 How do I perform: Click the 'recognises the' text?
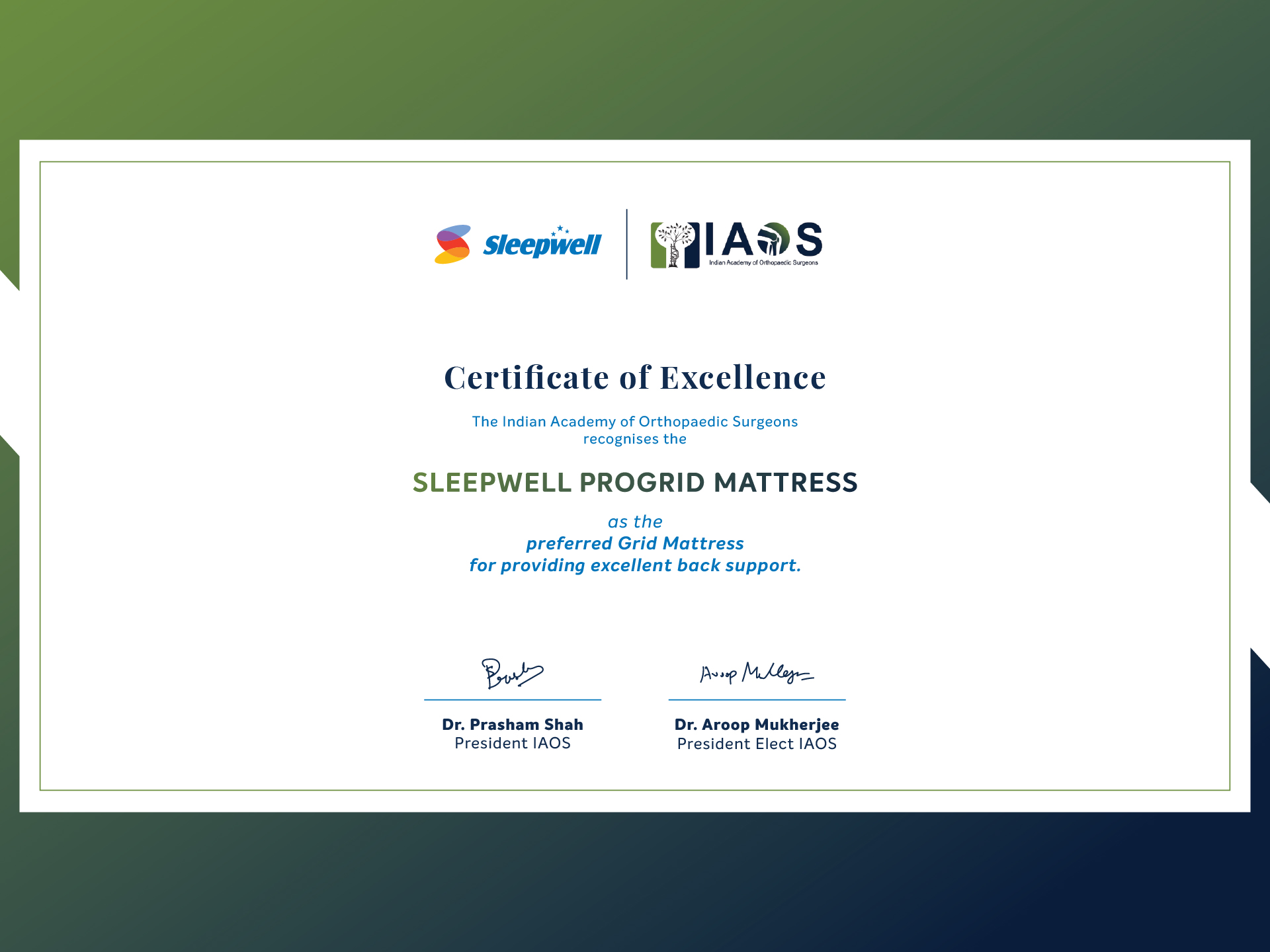click(x=635, y=439)
